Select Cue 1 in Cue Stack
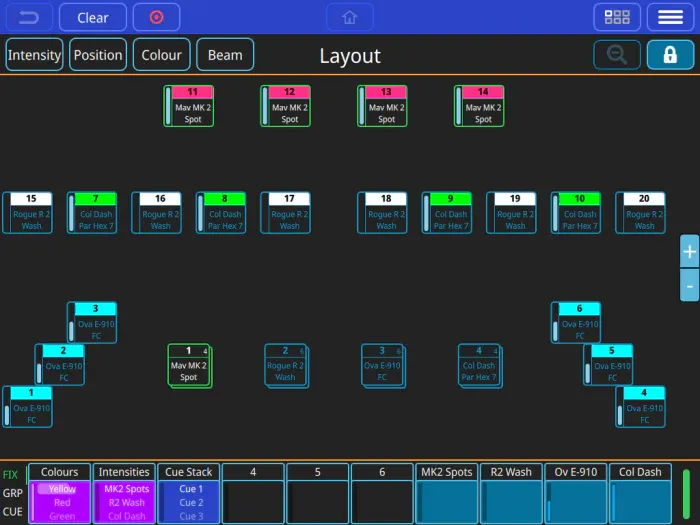Screen dimensions: 700x525 (x=191, y=489)
